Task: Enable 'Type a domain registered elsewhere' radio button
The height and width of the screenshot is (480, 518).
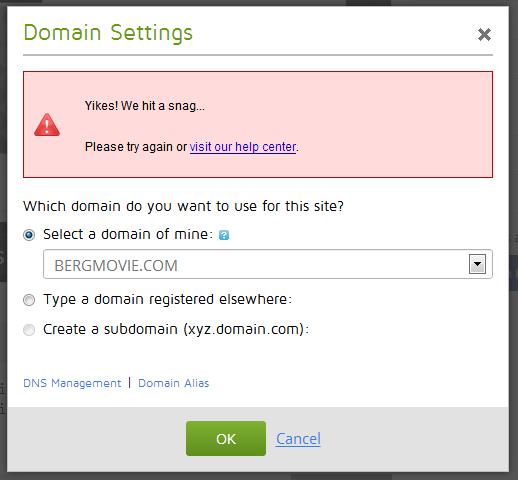Action: tap(29, 300)
